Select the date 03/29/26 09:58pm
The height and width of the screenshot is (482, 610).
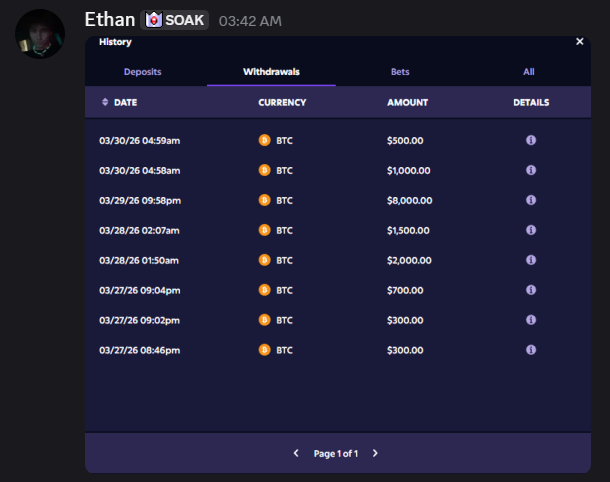pyautogui.click(x=140, y=200)
